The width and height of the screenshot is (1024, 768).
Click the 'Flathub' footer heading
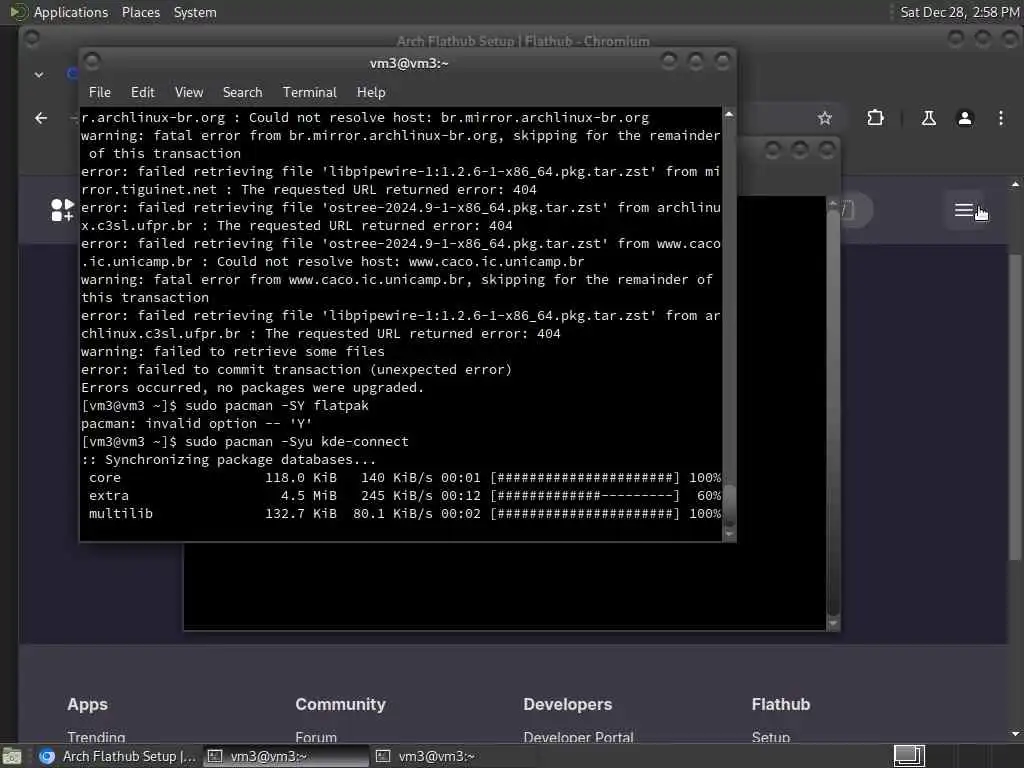pyautogui.click(x=780, y=705)
